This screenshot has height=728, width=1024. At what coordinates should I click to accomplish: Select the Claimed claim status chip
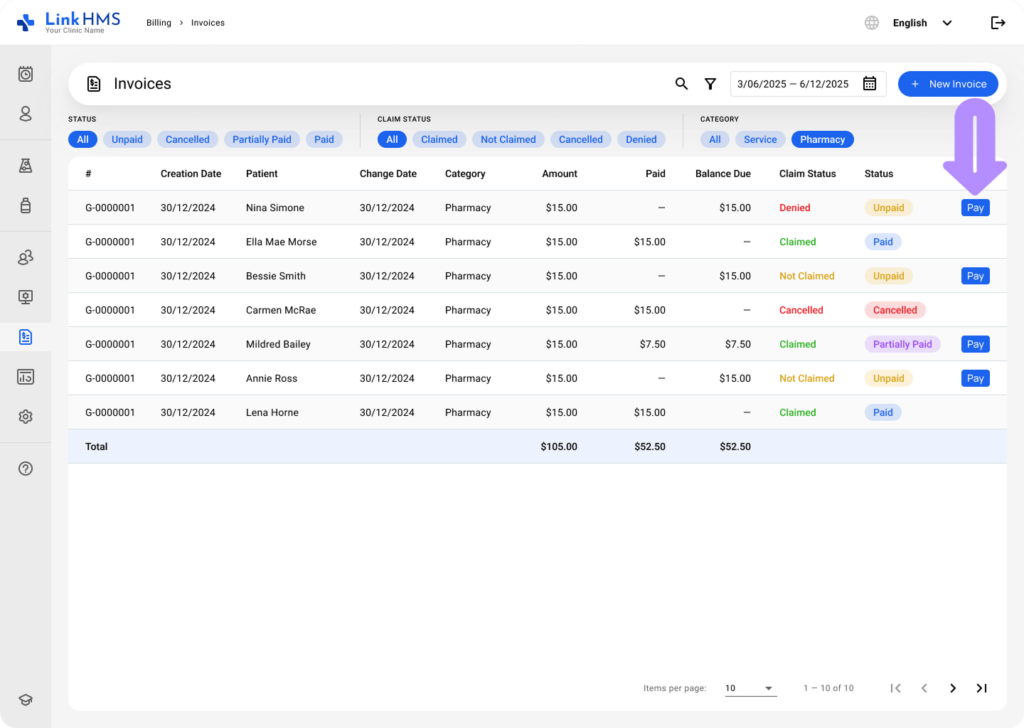point(439,139)
